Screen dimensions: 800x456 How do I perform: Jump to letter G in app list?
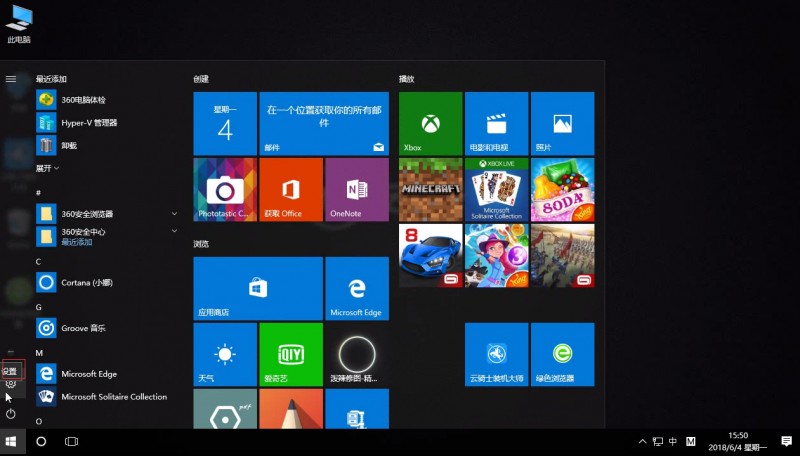39,307
